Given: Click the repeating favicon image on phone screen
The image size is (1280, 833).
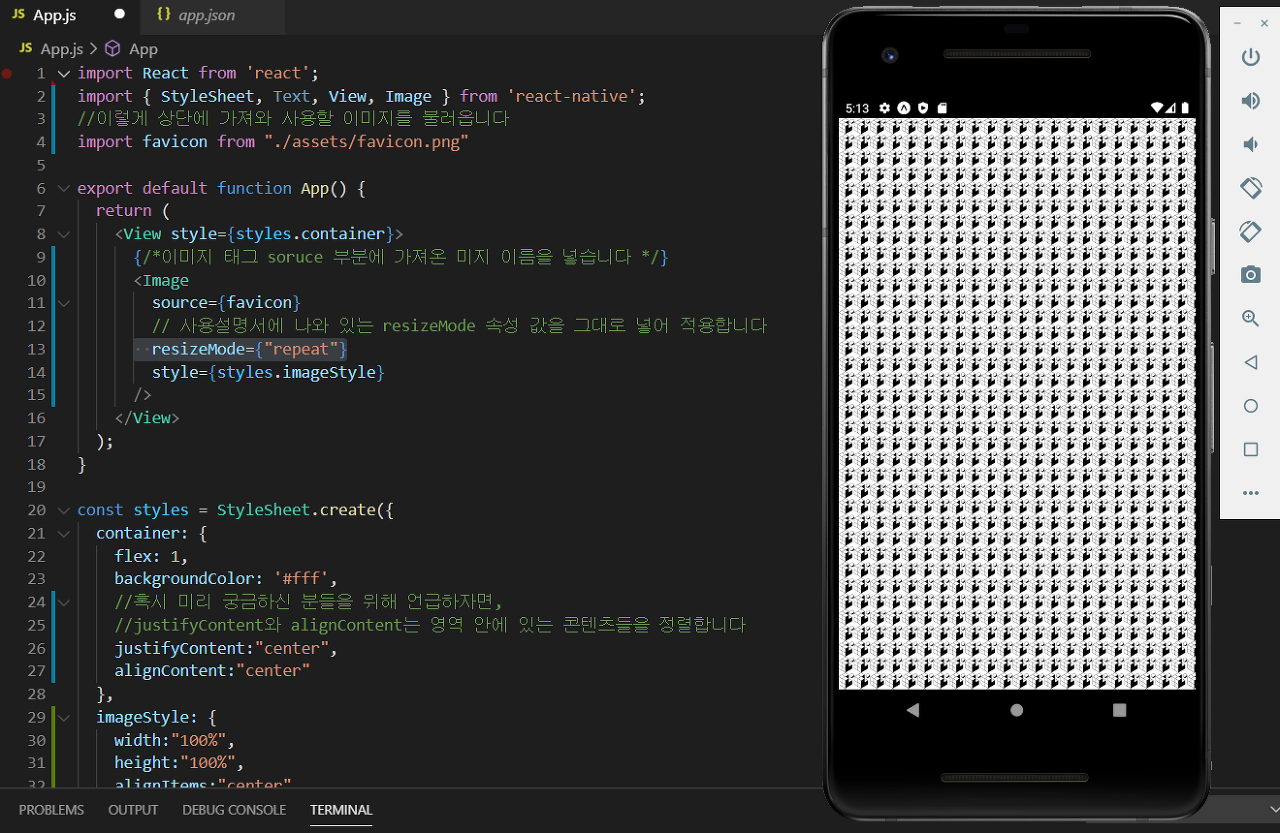Looking at the screenshot, I should 1017,403.
